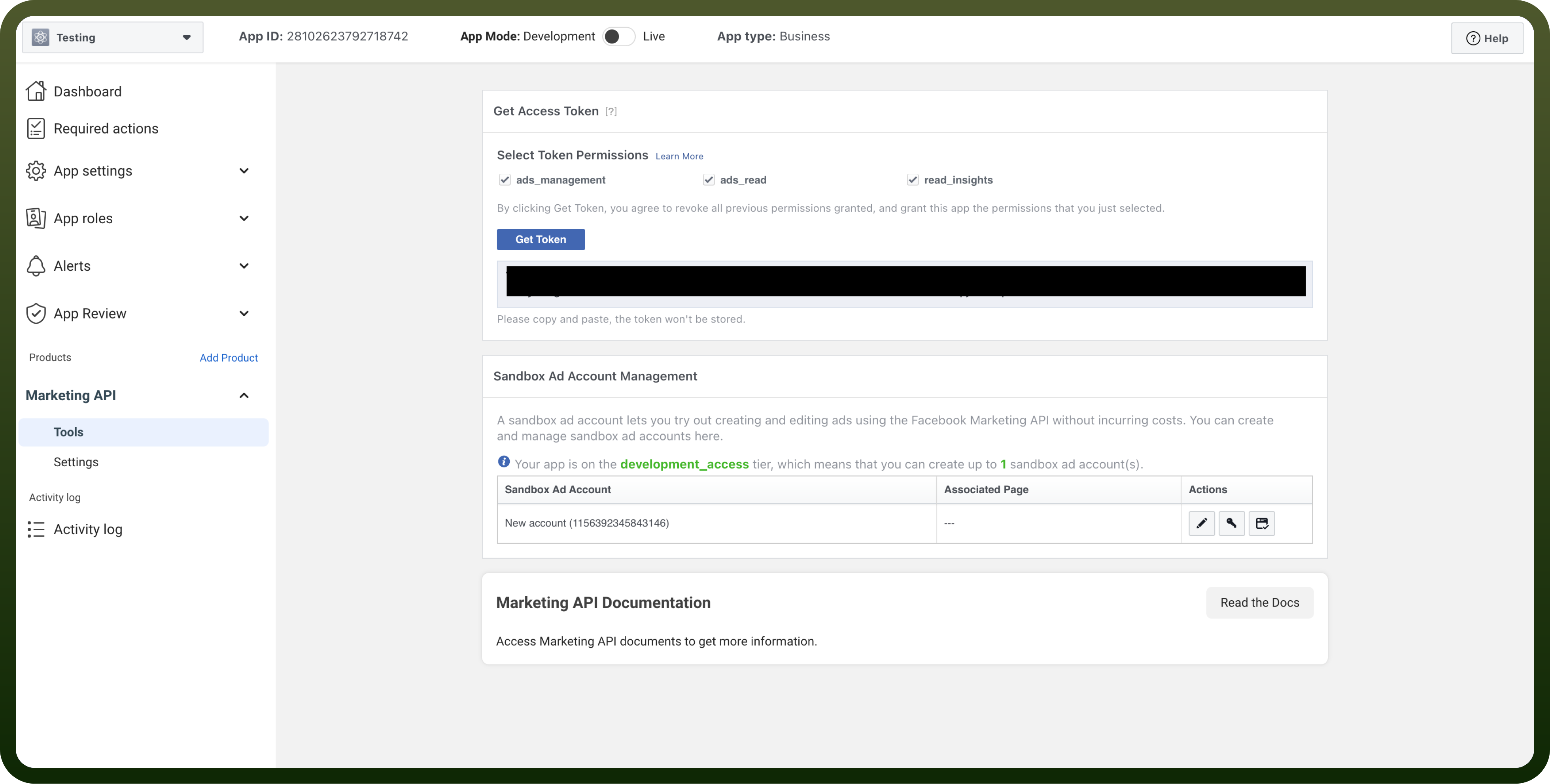This screenshot has width=1550, height=784.
Task: Click the App roles badge icon
Action: click(36, 218)
